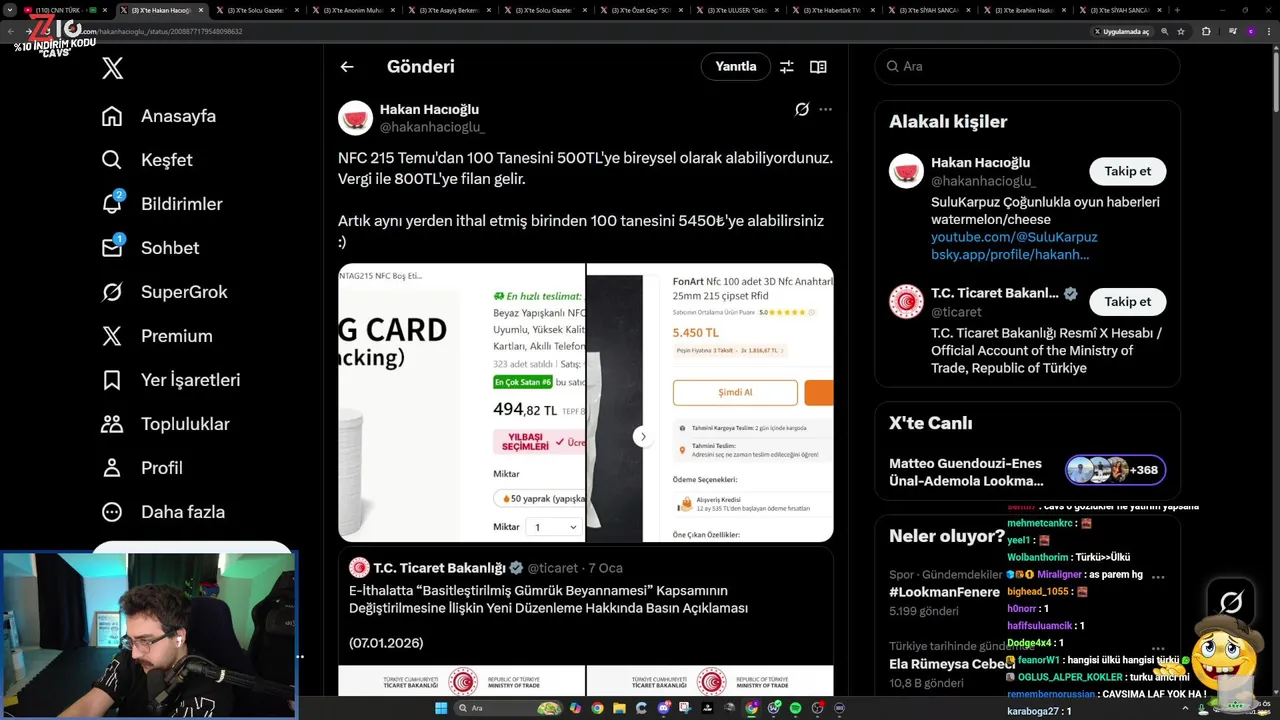Click Hakan Hacıoğlu post avatar
The height and width of the screenshot is (720, 1280).
pos(356,118)
